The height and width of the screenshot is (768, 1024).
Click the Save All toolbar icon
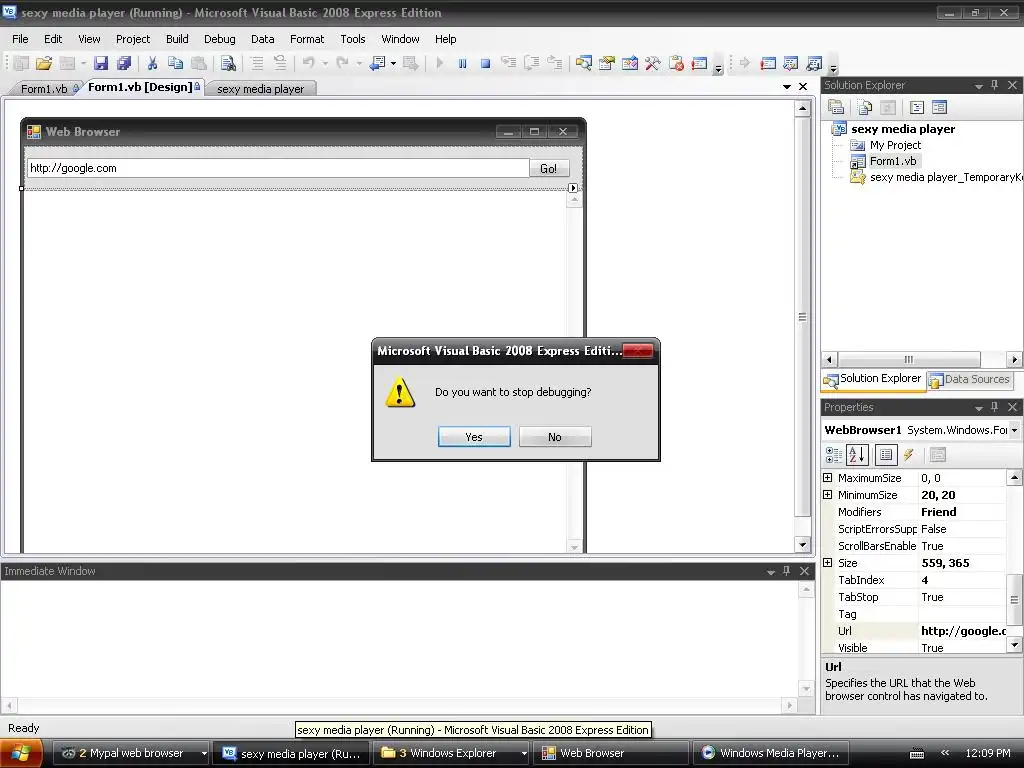[x=123, y=63]
